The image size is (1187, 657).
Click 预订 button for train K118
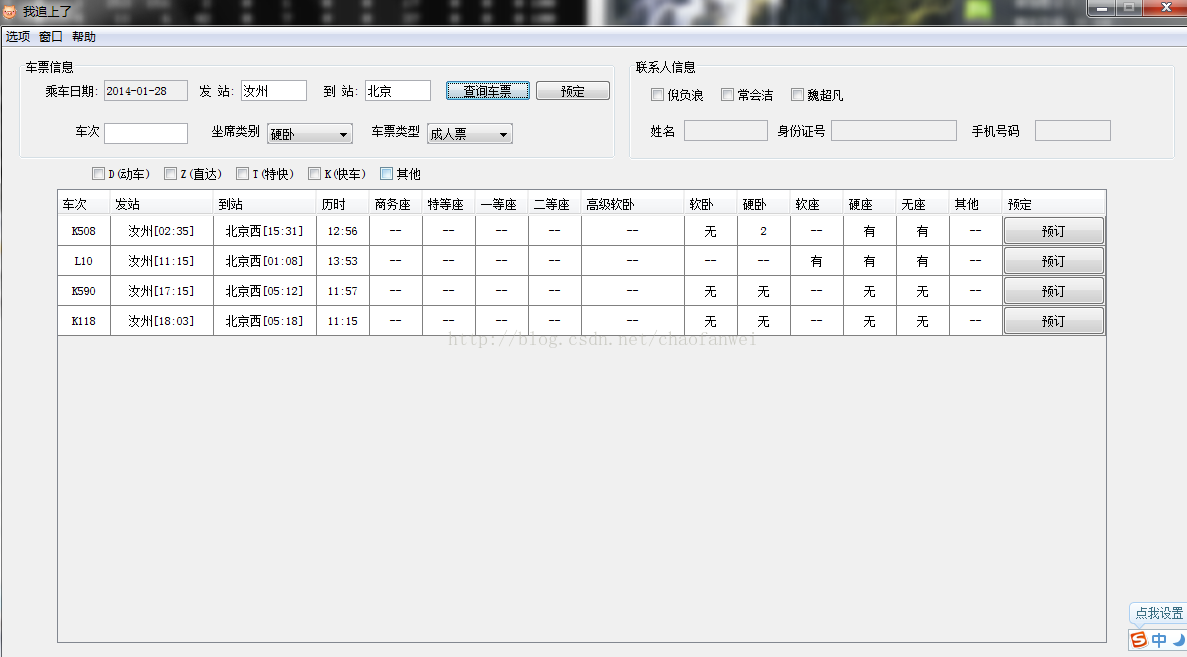(x=1054, y=321)
